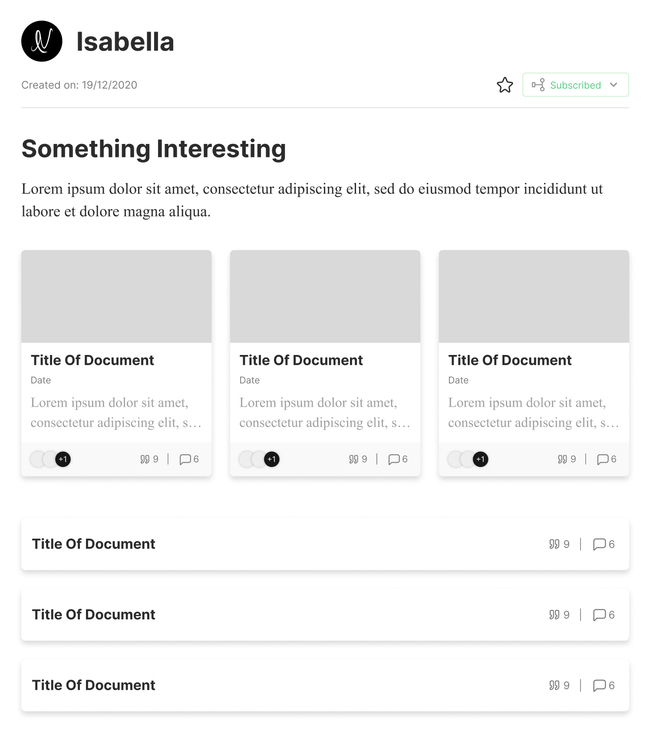The width and height of the screenshot is (650, 736).
Task: Click the quote icon in the second list row
Action: (x=554, y=615)
